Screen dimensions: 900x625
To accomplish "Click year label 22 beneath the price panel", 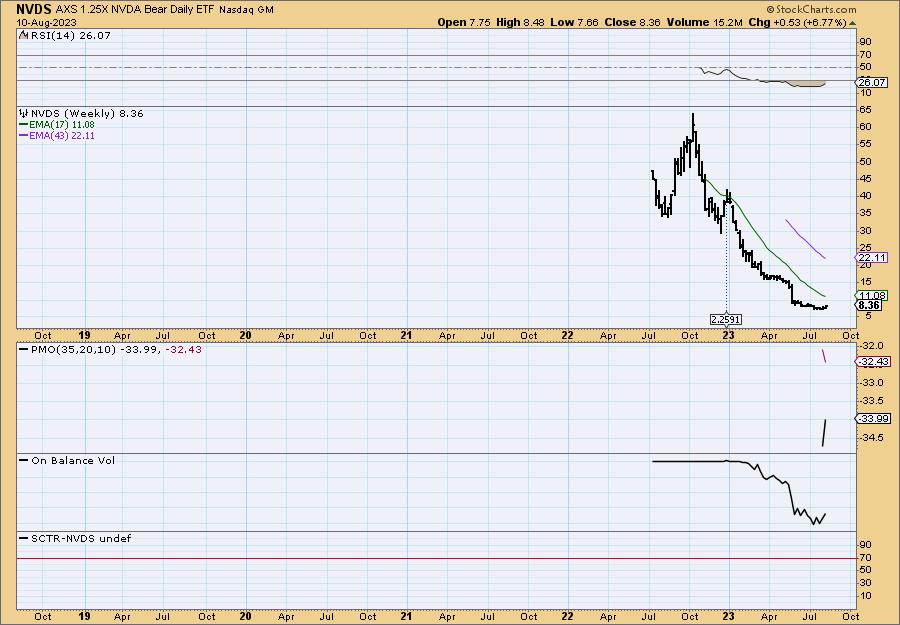I will pos(568,335).
